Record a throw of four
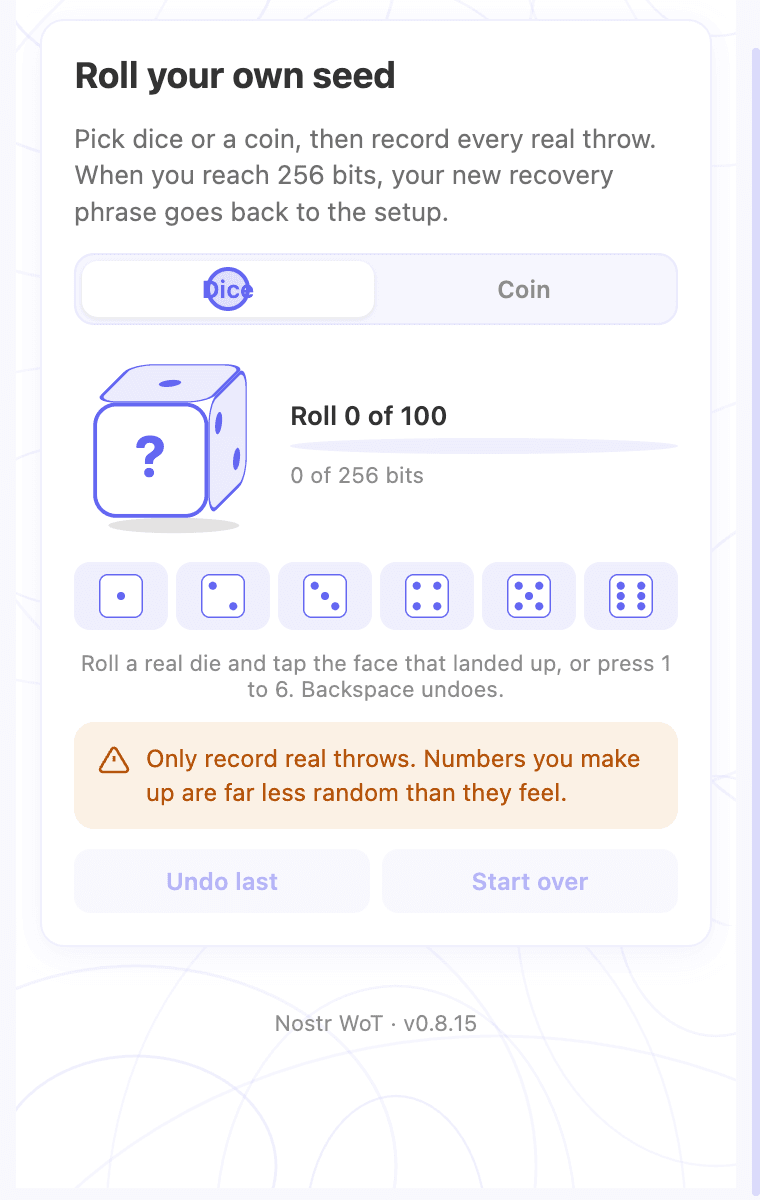The image size is (760, 1200). [427, 596]
